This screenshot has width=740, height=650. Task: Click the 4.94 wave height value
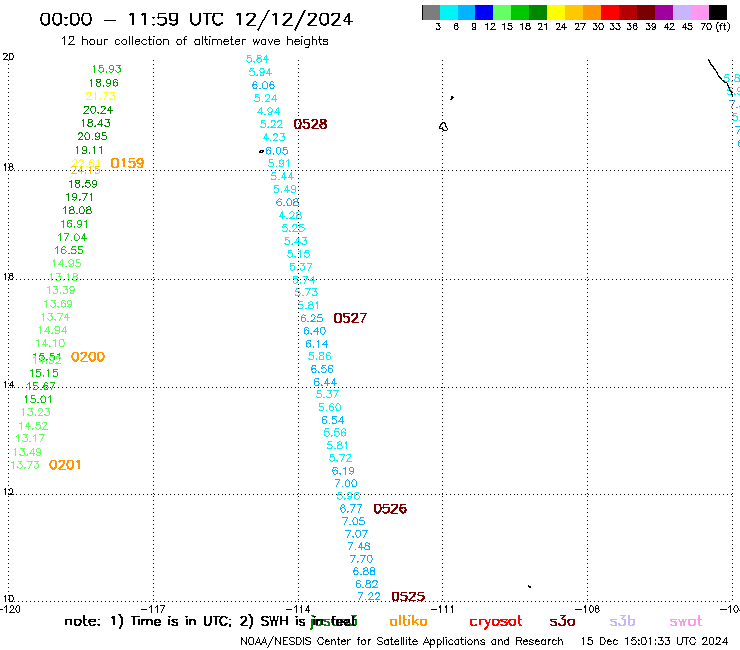(269, 111)
